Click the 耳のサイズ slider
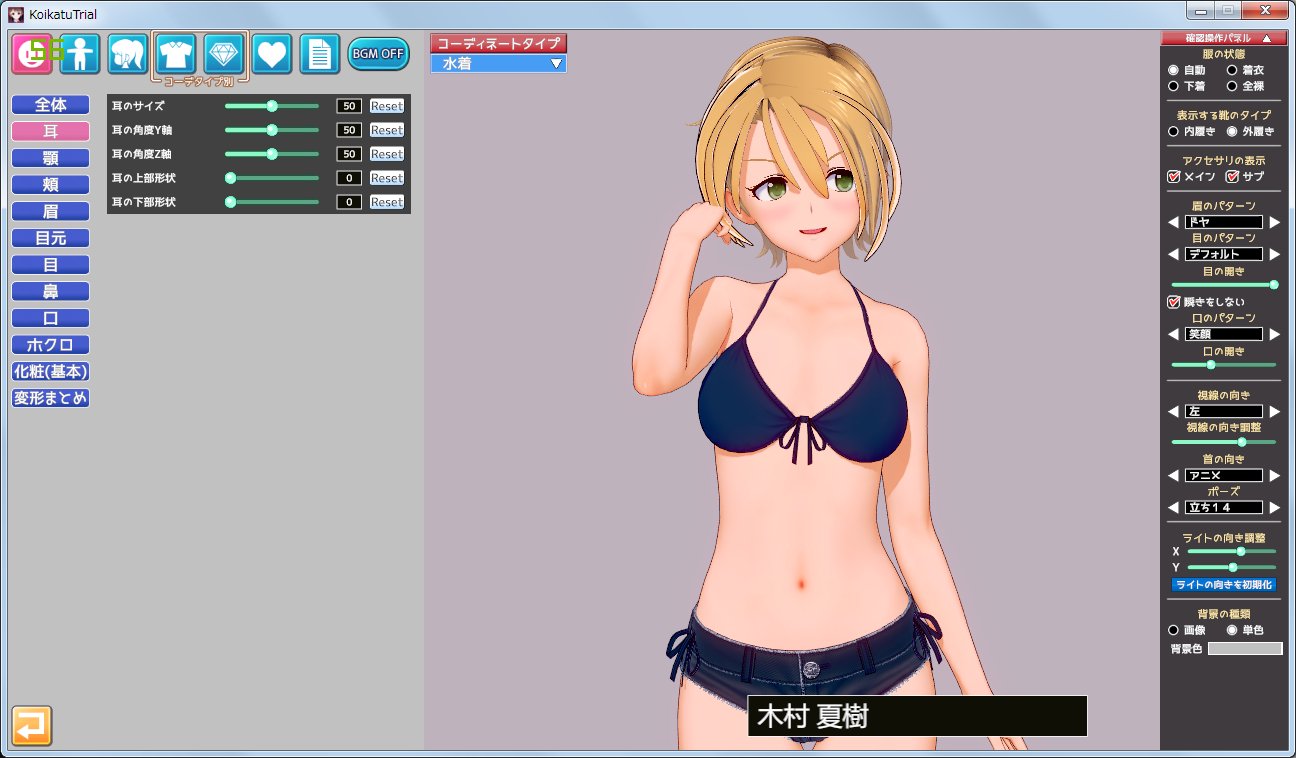This screenshot has width=1296, height=758. pos(272,106)
